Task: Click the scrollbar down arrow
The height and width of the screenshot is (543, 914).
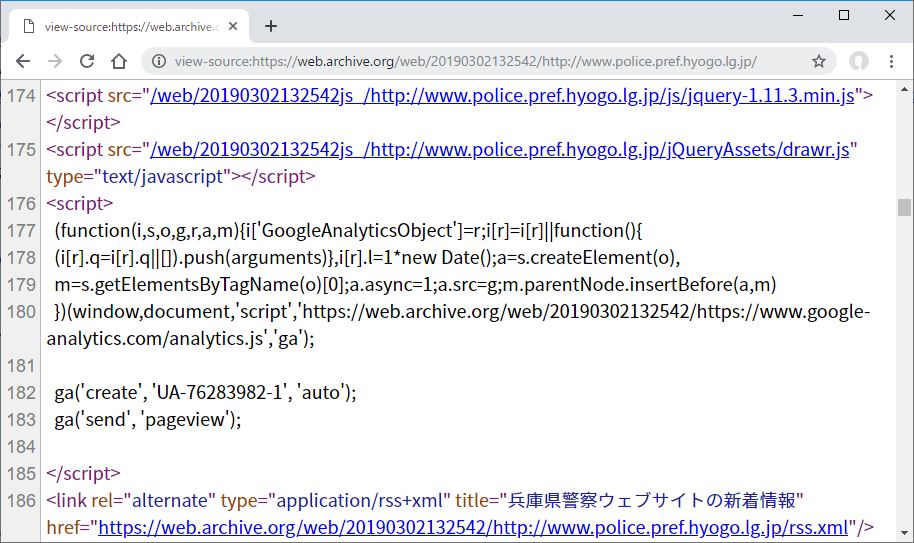Action: pyautogui.click(x=904, y=533)
